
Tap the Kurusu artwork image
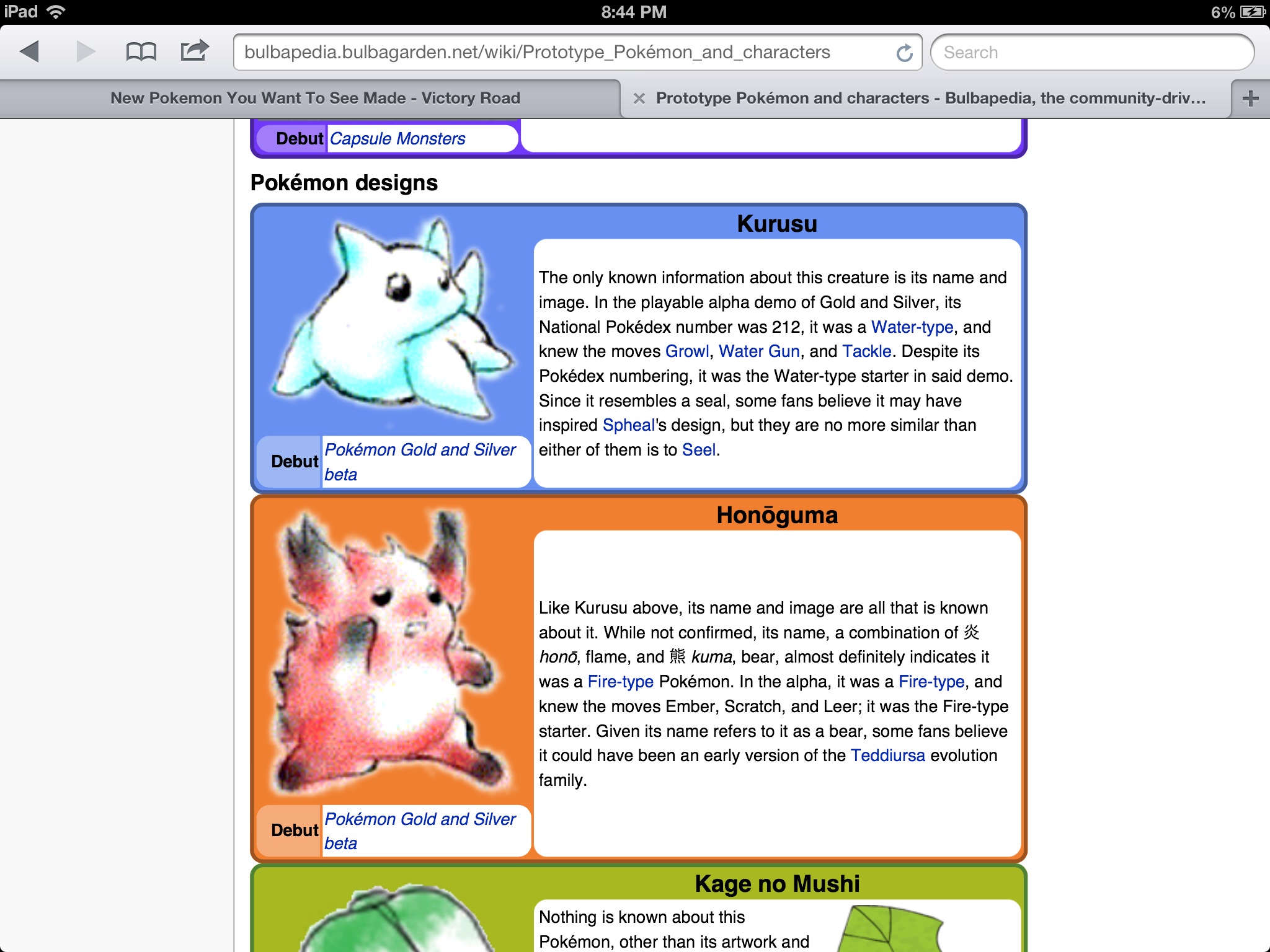(394, 320)
